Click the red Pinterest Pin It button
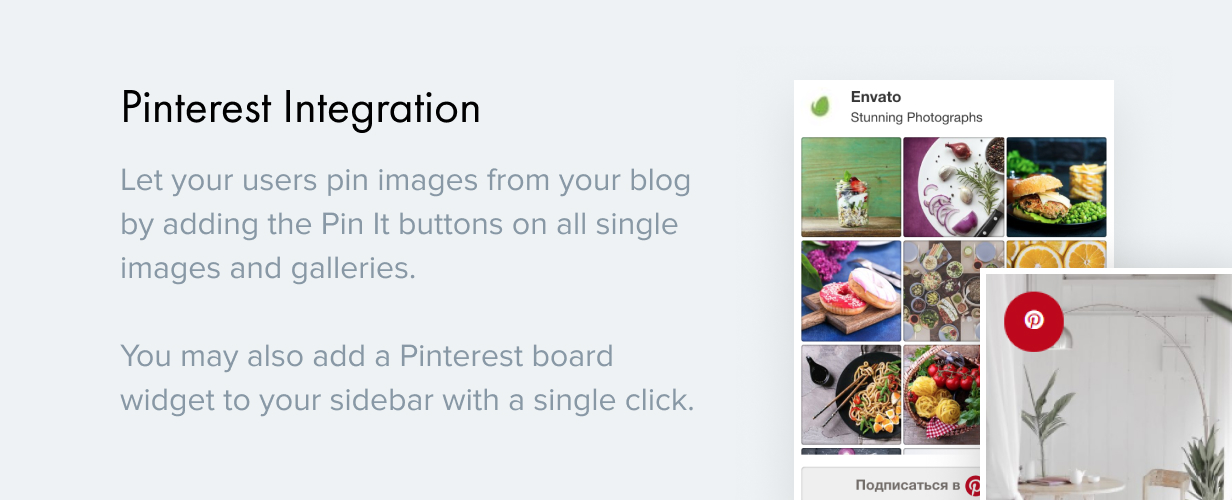 coord(1034,321)
